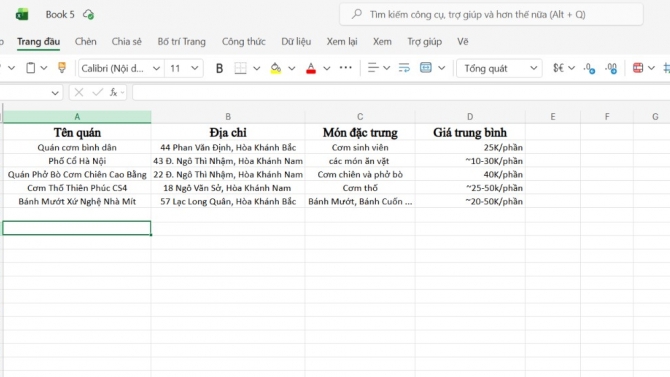Click the search magnifier icon
Image resolution: width=670 pixels, height=377 pixels.
356,15
